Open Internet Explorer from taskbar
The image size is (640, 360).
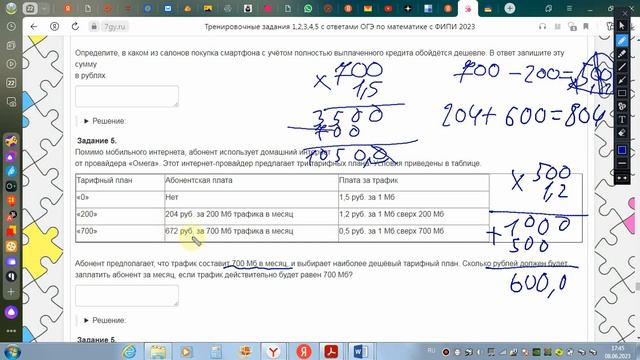pyautogui.click(x=129, y=352)
